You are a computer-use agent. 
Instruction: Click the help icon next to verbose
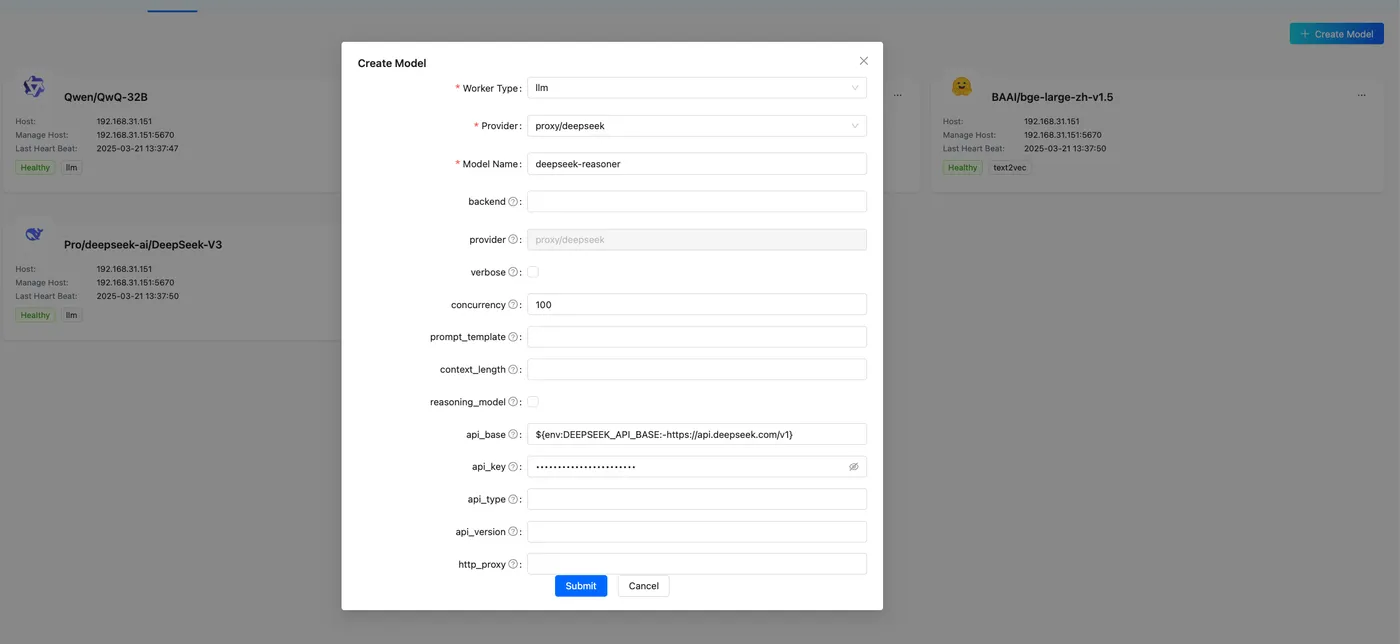[x=513, y=272]
